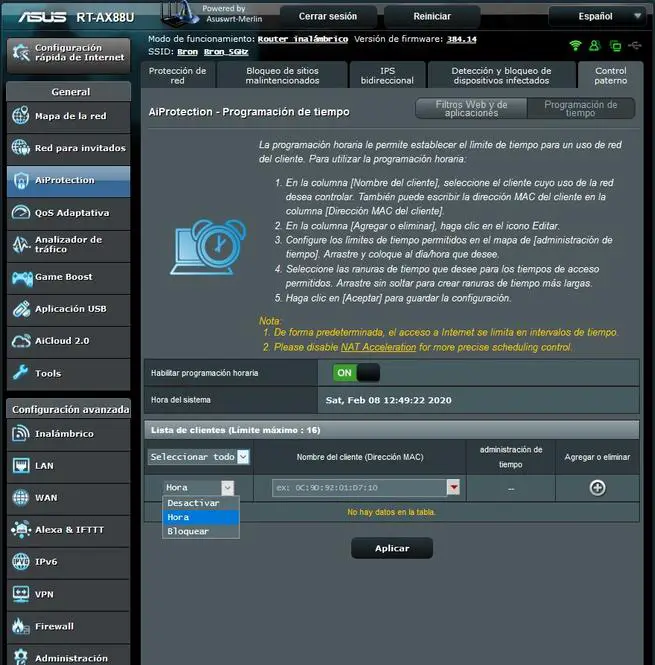Click the WiFi signal status icon
Screen dimensions: 655x665
click(x=575, y=45)
